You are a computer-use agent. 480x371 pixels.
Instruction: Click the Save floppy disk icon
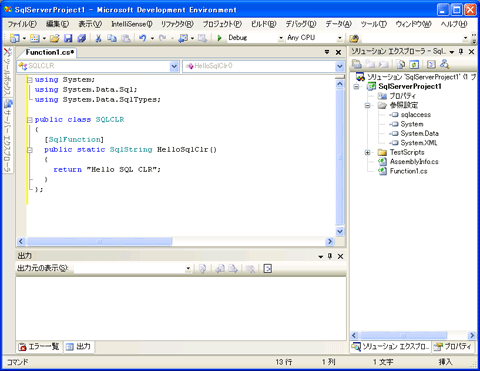pyautogui.click(x=68, y=38)
